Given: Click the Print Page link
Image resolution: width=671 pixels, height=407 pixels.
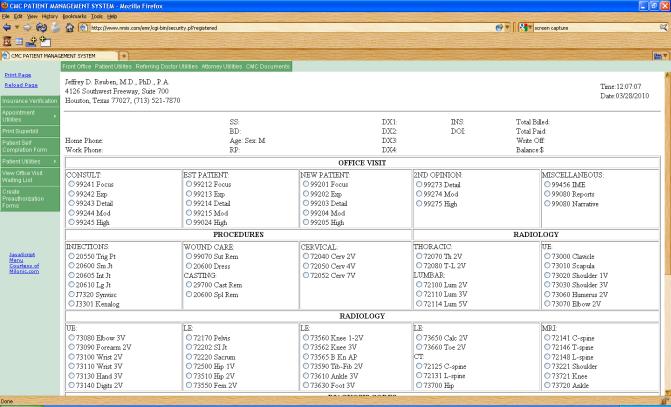Looking at the screenshot, I should tap(17, 75).
